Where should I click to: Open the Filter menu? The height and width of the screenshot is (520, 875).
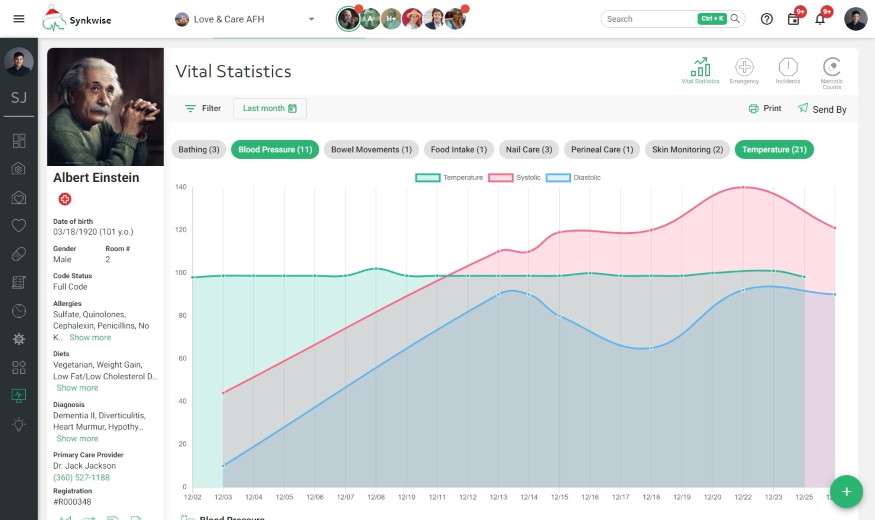(x=203, y=108)
